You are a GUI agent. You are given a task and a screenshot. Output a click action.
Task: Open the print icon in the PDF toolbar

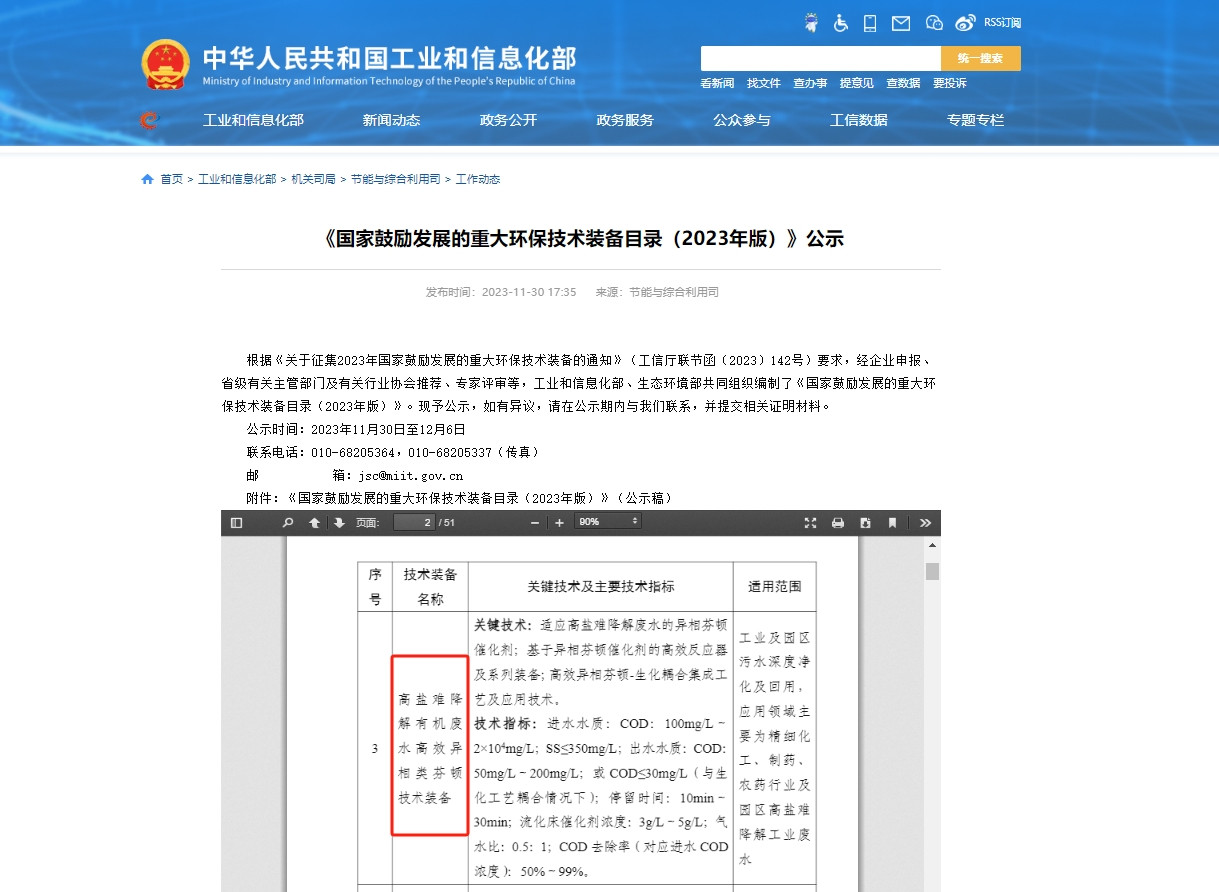[838, 522]
